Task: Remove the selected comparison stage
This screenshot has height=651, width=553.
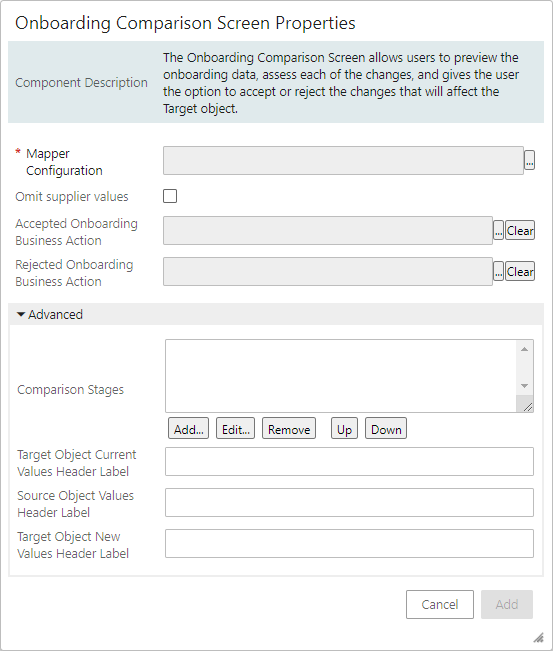Action: point(289,429)
